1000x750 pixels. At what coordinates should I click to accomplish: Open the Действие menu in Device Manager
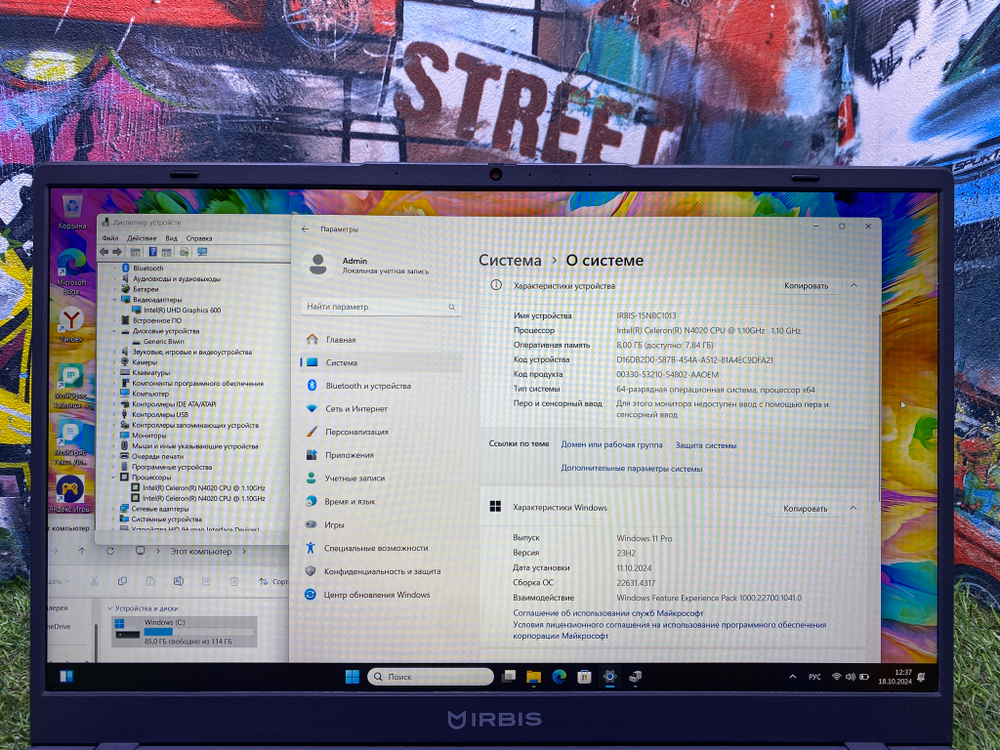click(141, 238)
